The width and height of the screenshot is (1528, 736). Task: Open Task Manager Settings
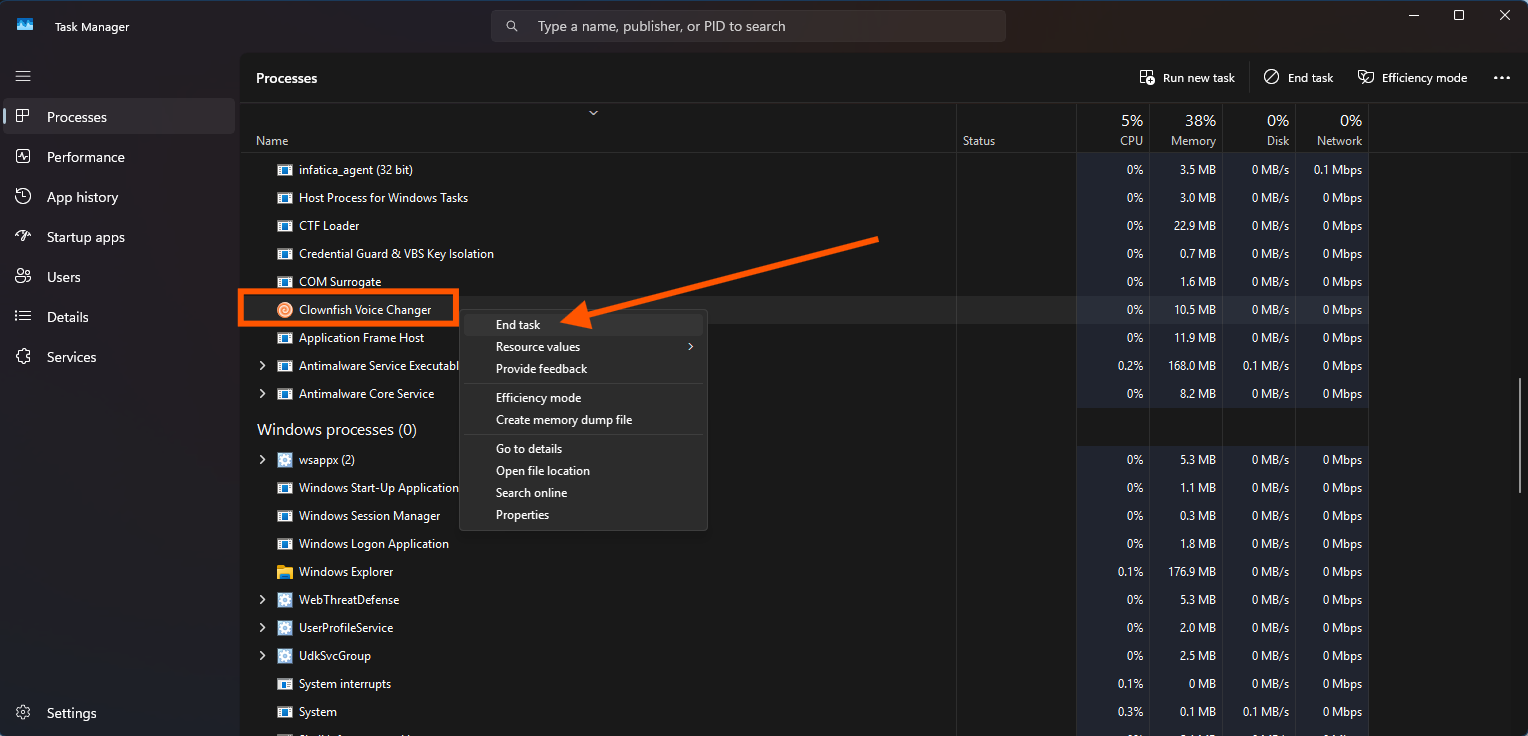71,713
